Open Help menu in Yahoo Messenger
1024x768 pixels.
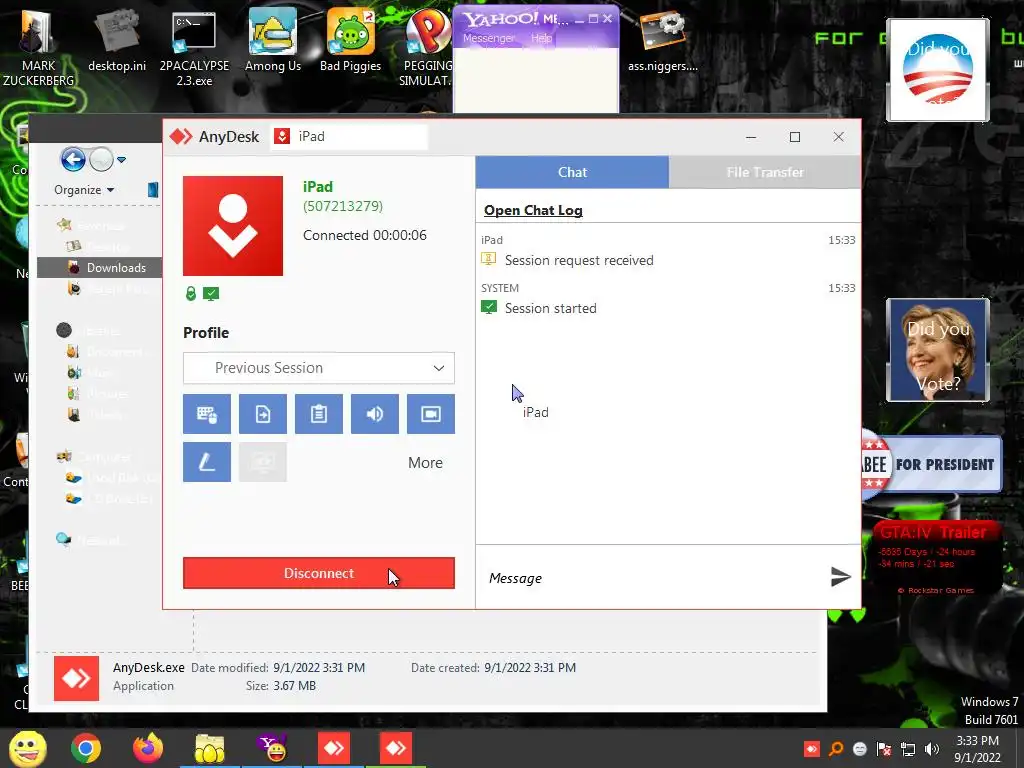point(541,39)
